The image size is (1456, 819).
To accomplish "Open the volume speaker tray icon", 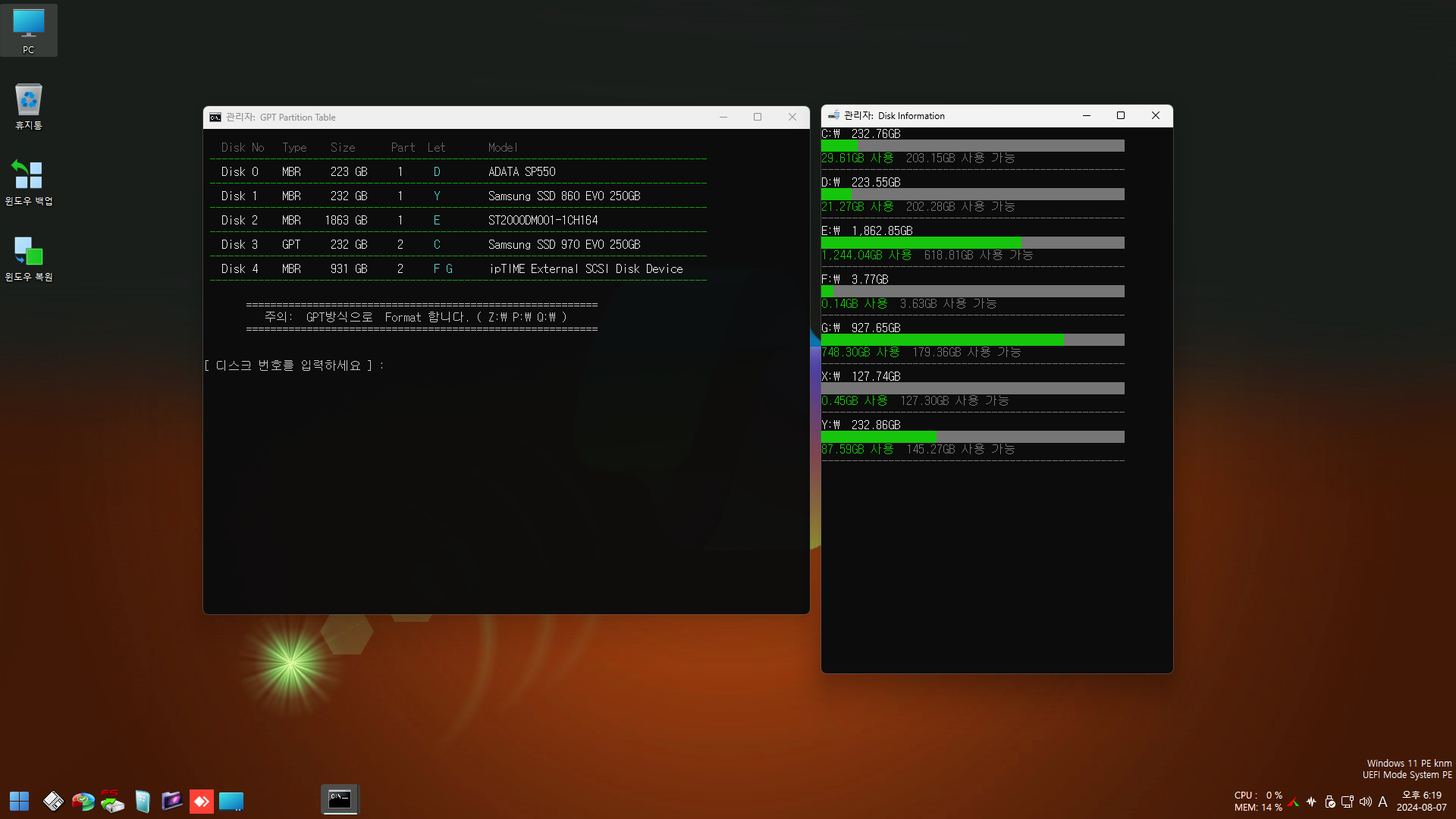I will click(1365, 802).
